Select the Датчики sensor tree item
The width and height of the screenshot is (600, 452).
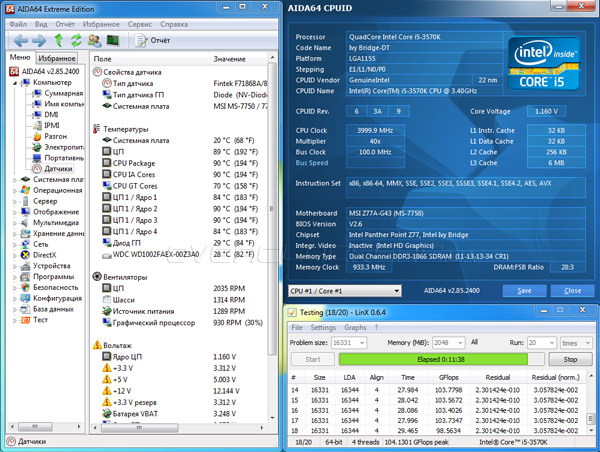[x=58, y=169]
